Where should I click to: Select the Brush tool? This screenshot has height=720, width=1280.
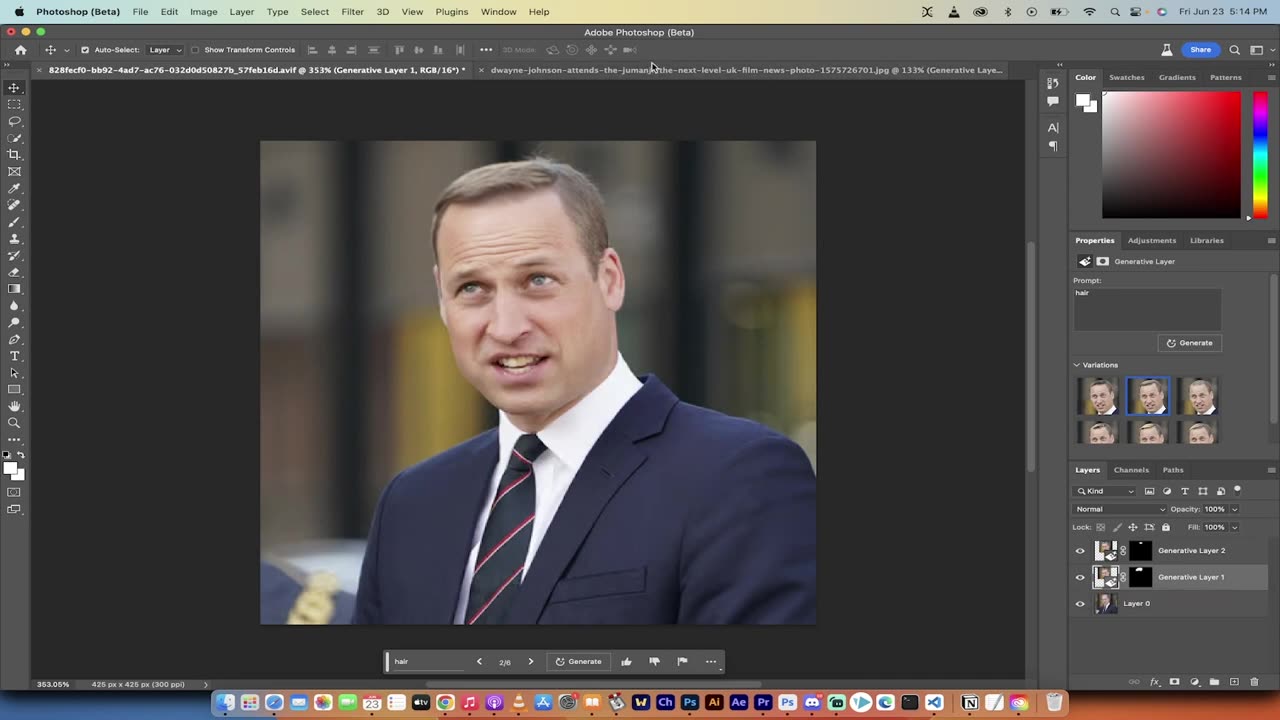point(14,222)
